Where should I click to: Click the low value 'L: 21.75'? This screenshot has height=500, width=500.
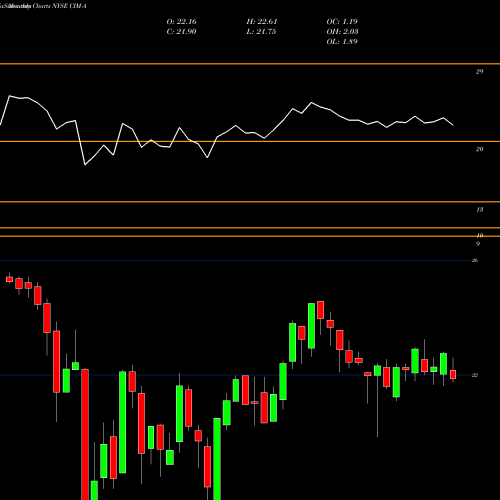click(x=261, y=32)
